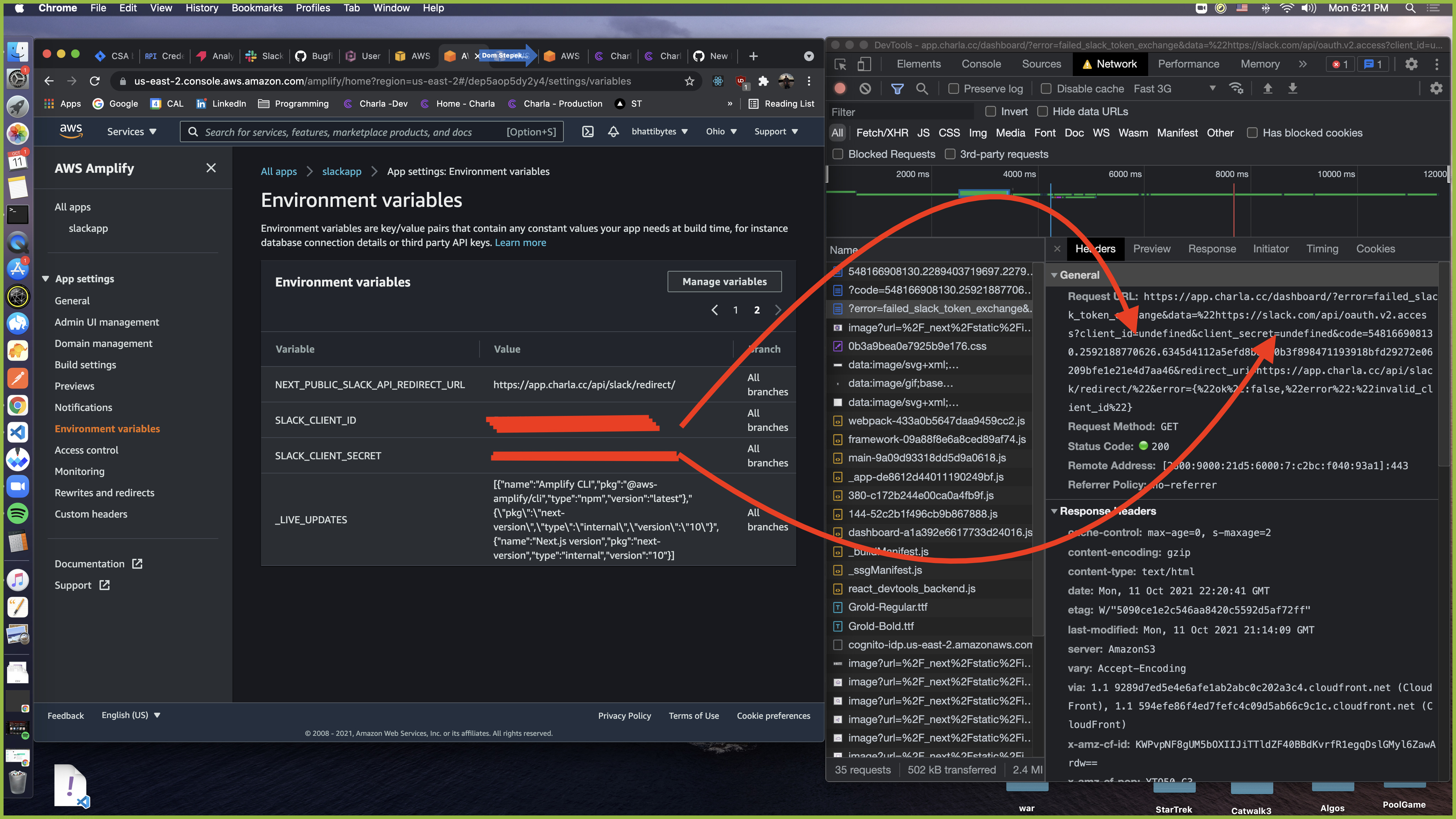Close the request details pane with X
1456x819 pixels.
[1057, 249]
